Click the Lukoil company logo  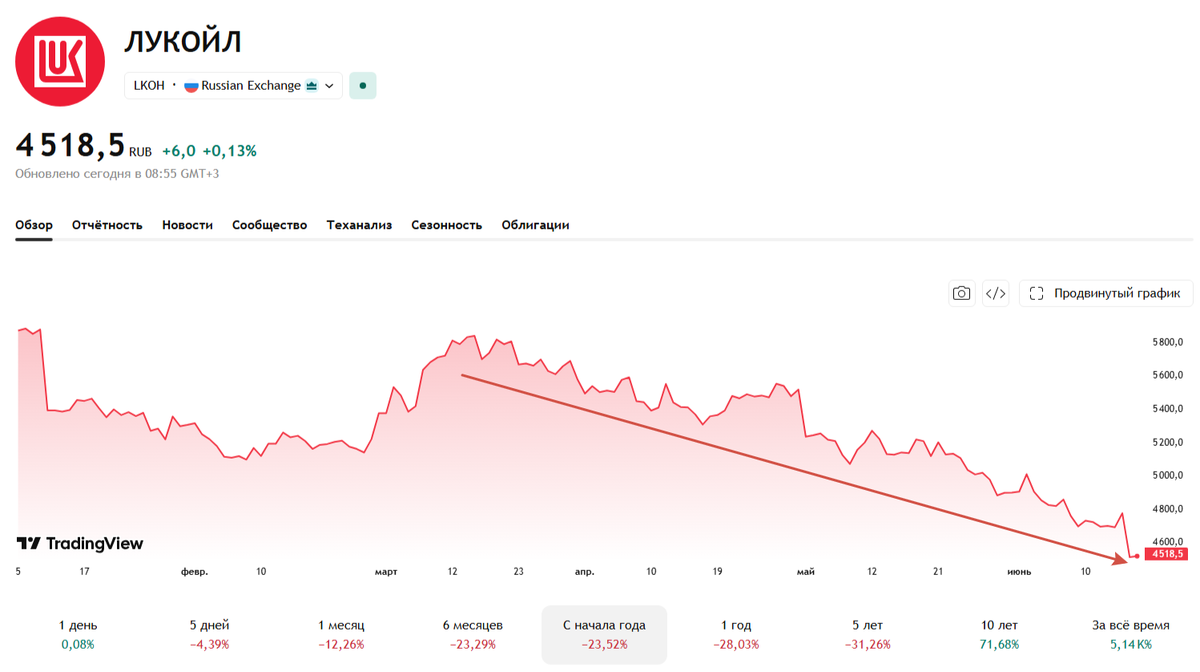[x=60, y=61]
